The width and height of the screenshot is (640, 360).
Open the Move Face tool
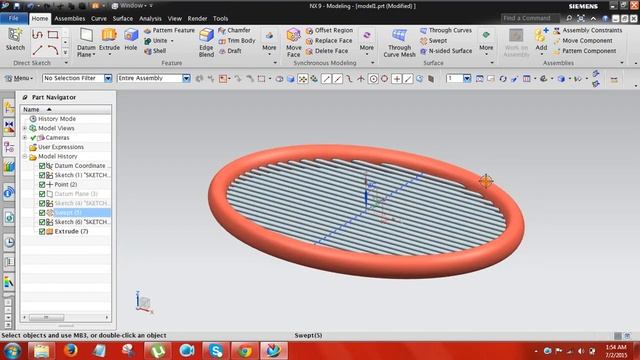293,42
